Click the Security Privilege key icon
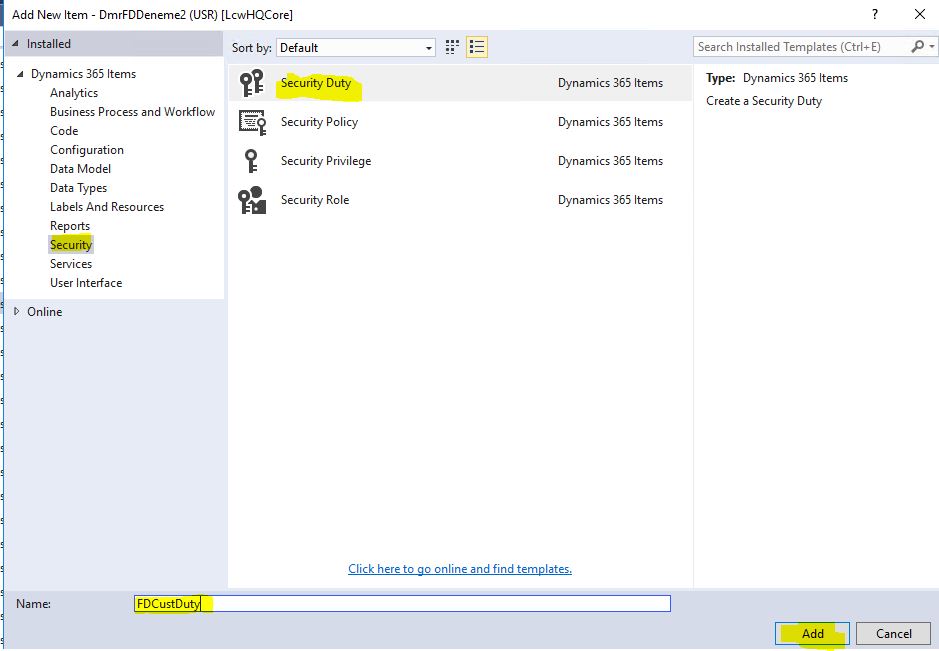The width and height of the screenshot is (939, 651). pyautogui.click(x=251, y=161)
